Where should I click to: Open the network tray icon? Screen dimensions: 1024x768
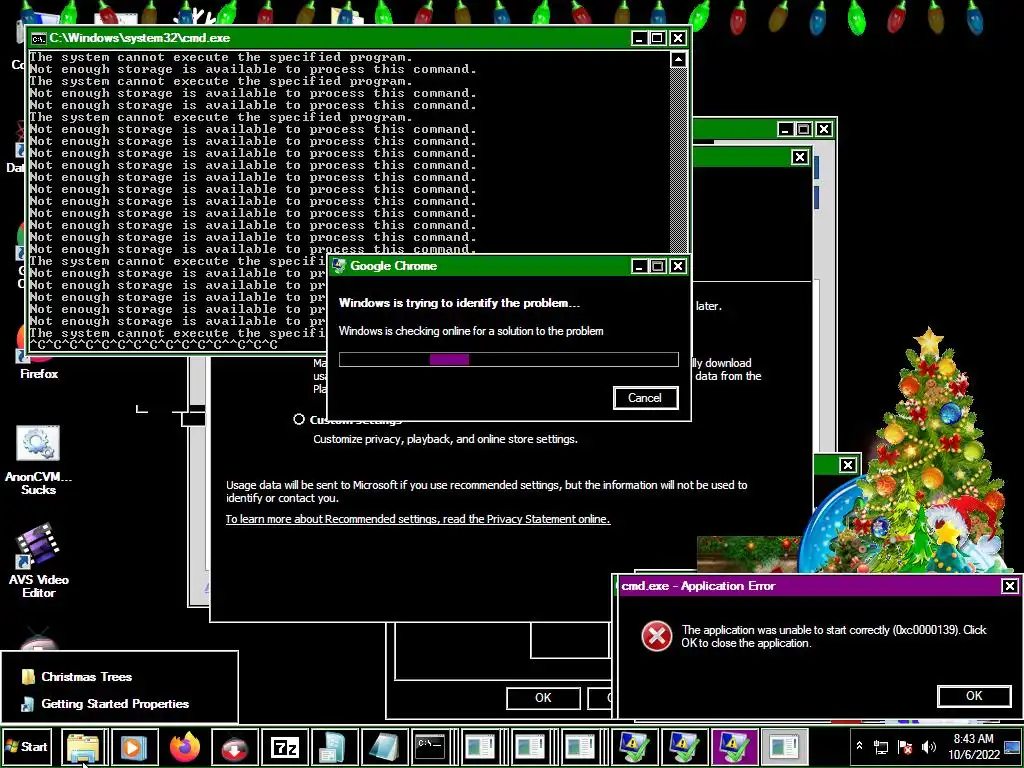point(881,746)
